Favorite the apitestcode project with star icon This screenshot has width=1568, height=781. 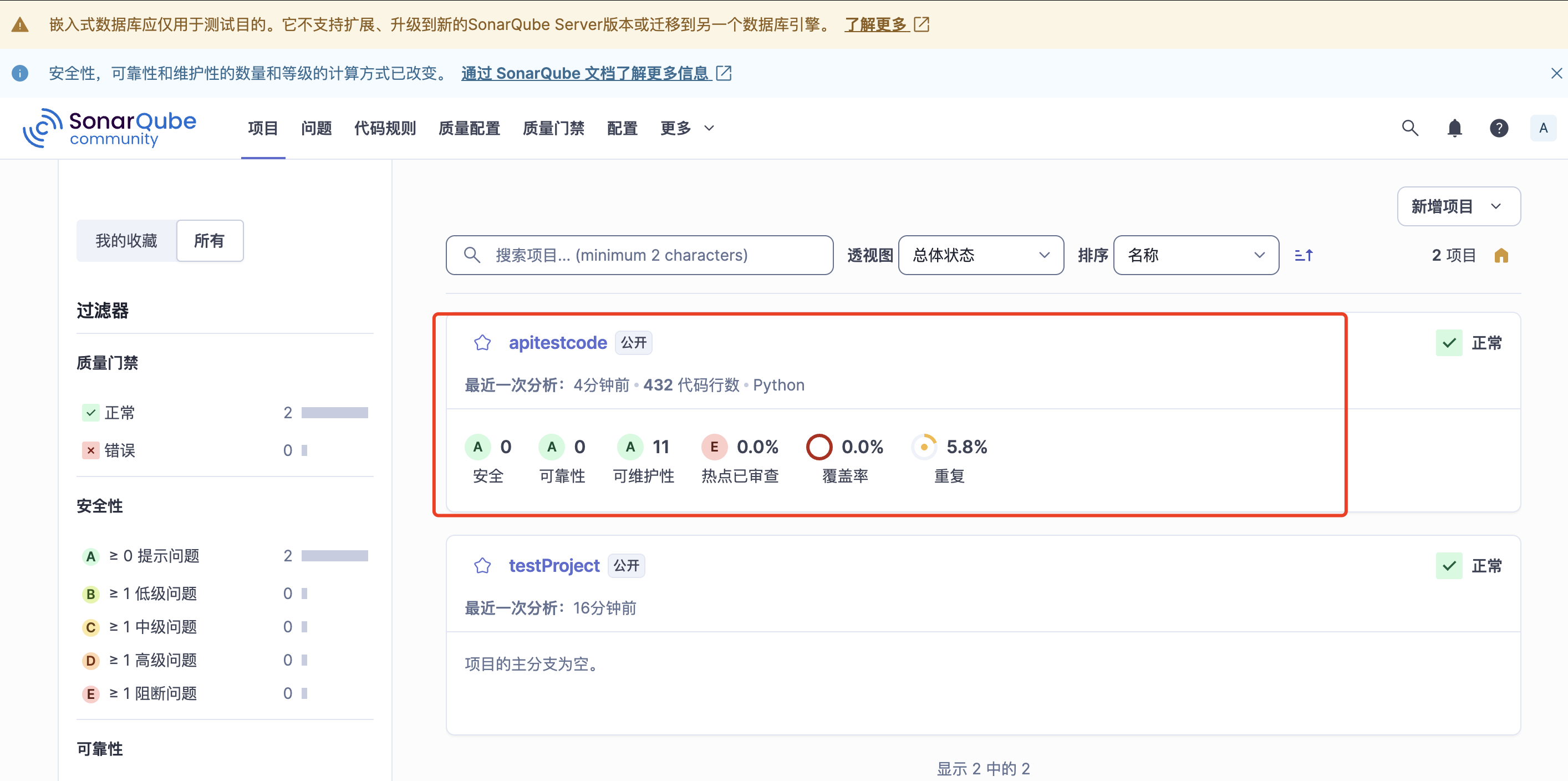(482, 343)
